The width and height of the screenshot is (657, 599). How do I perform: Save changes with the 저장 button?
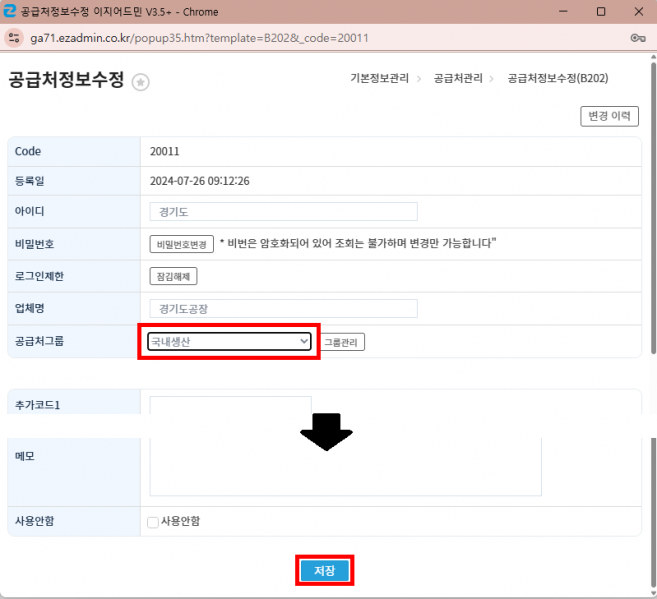click(x=325, y=571)
